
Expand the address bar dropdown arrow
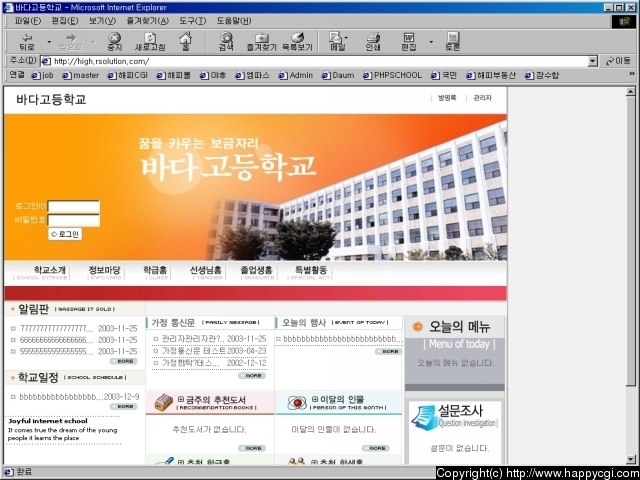593,61
